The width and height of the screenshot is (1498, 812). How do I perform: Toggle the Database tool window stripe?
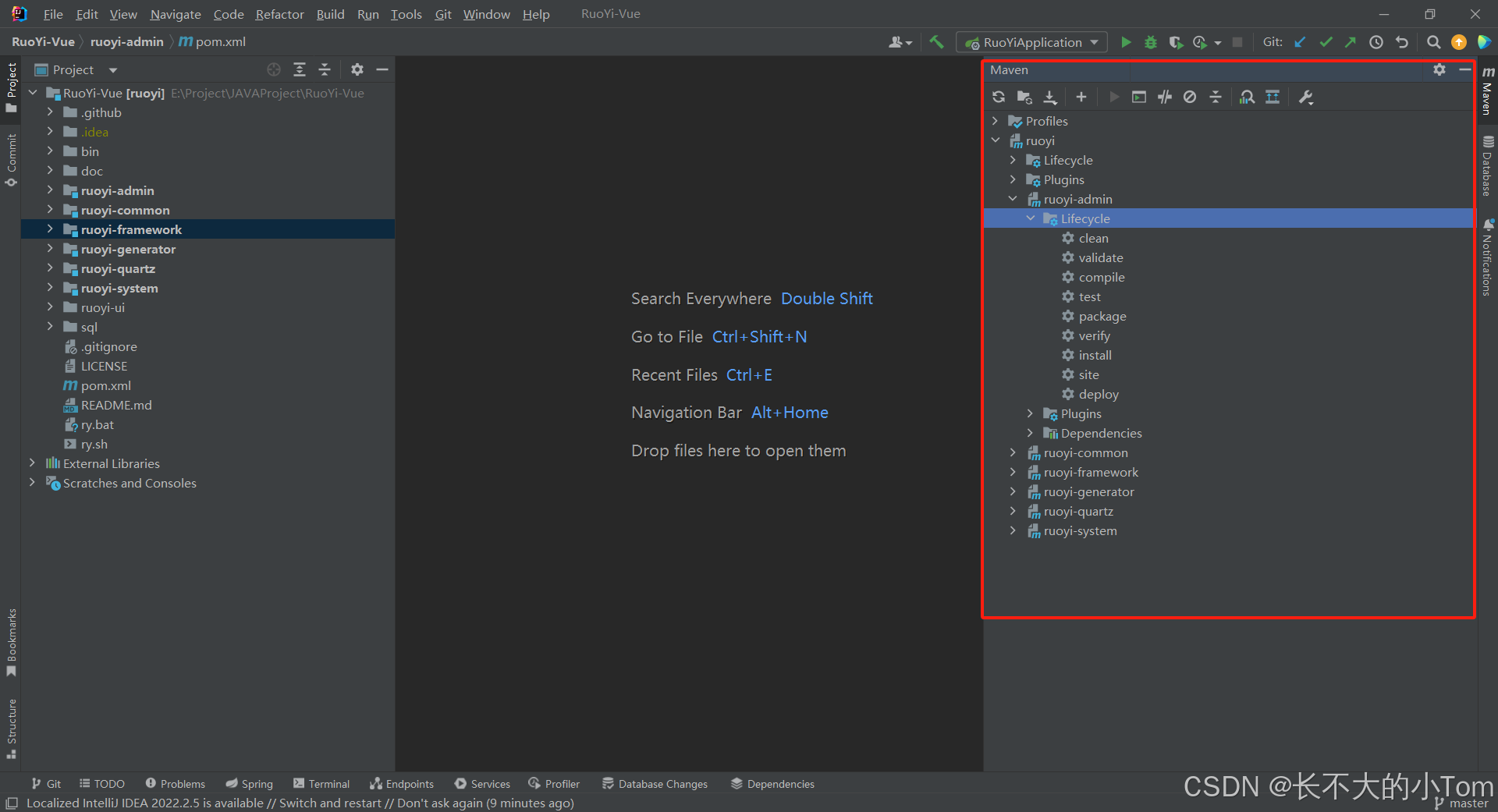pos(1488,166)
